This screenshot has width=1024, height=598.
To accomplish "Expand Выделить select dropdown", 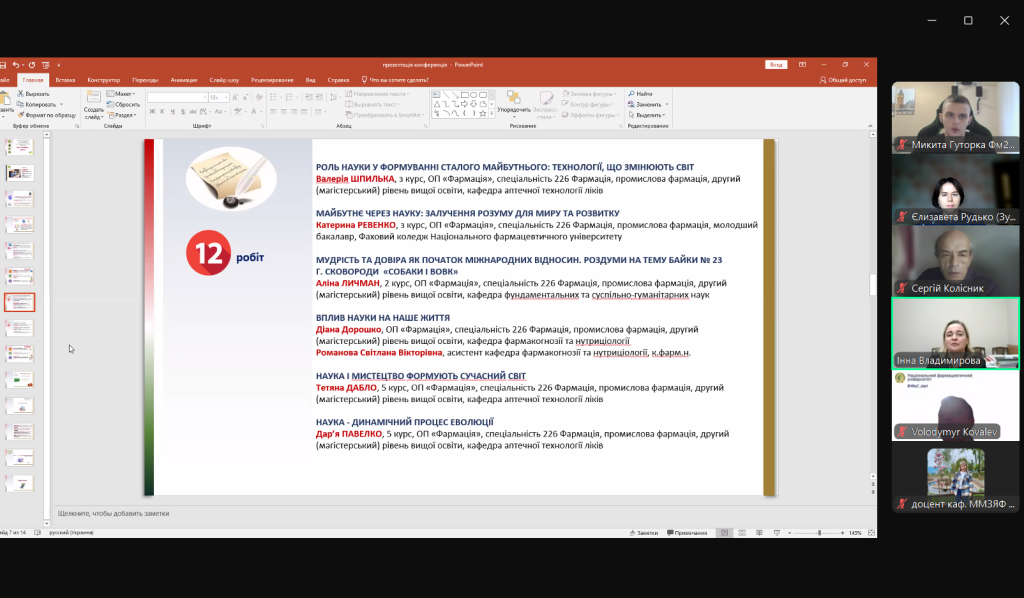I will click(647, 115).
